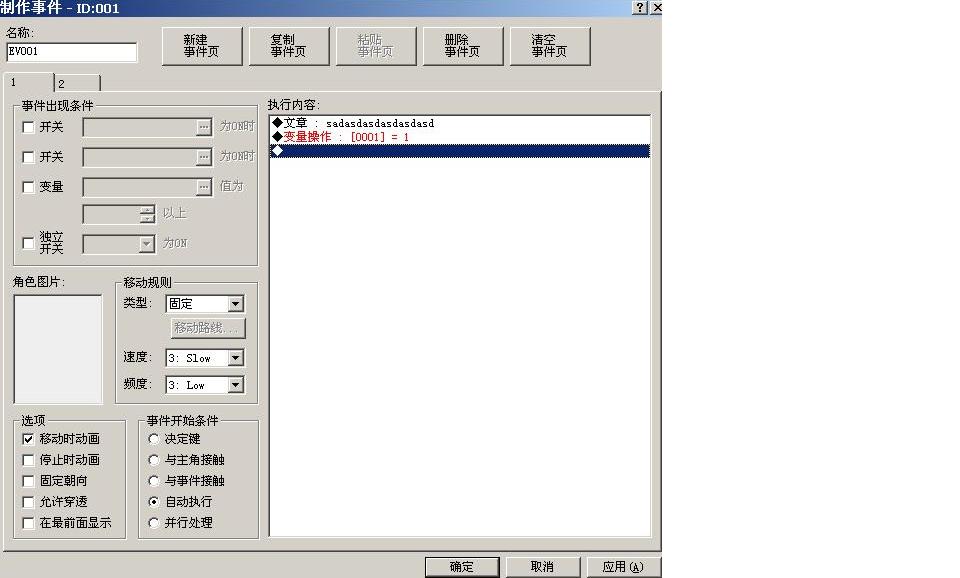Screen dimensions: 960x578
Task: Click the 变量 browse ellipsis button
Action: click(x=204, y=187)
